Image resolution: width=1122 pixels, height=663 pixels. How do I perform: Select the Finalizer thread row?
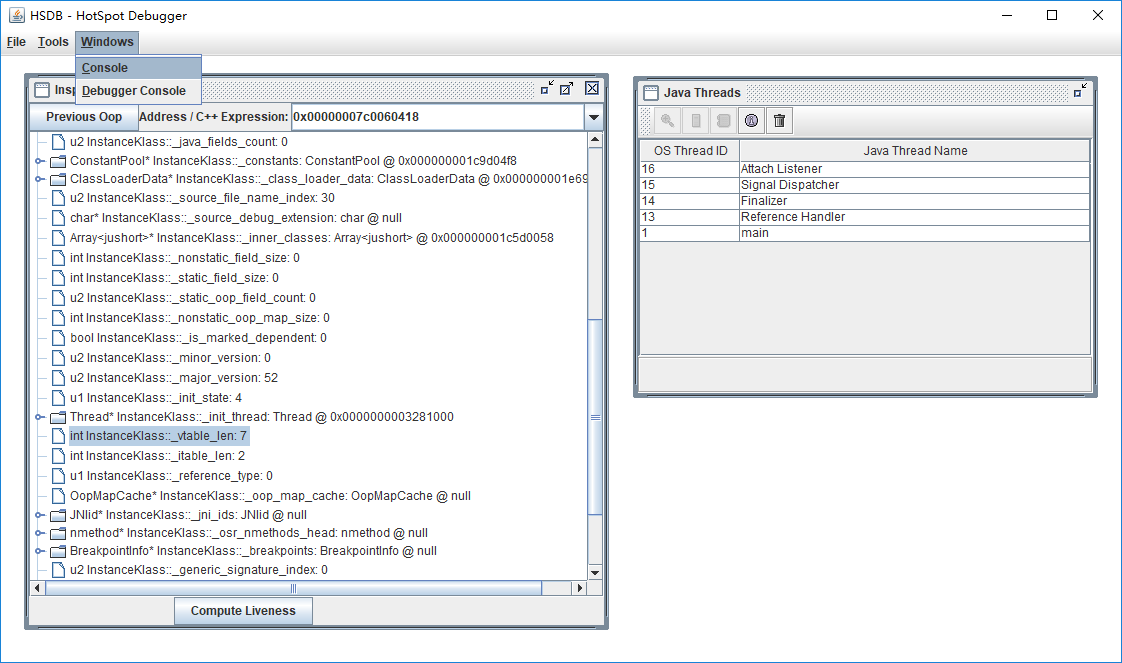864,201
